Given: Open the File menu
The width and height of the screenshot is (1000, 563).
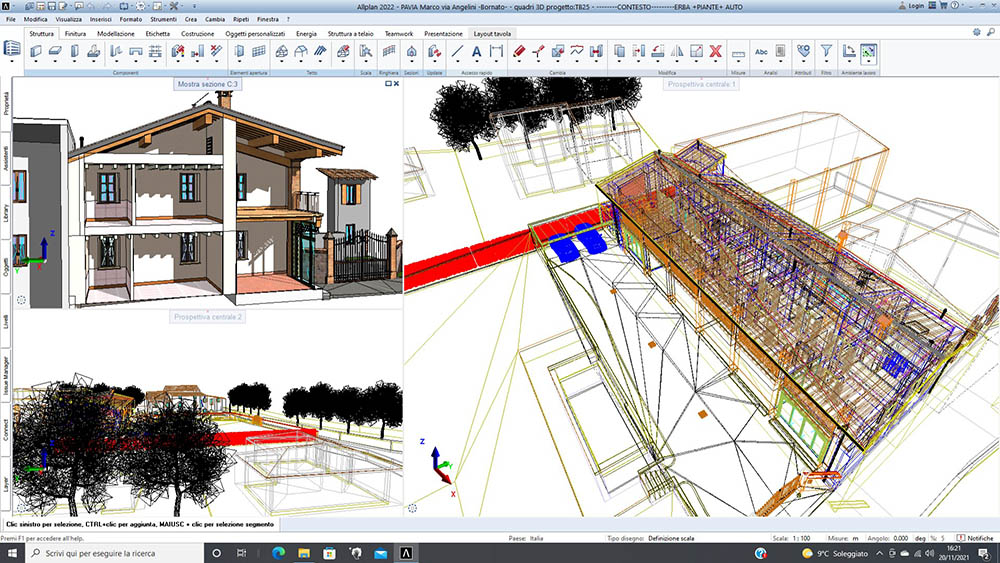Looking at the screenshot, I should pos(11,19).
